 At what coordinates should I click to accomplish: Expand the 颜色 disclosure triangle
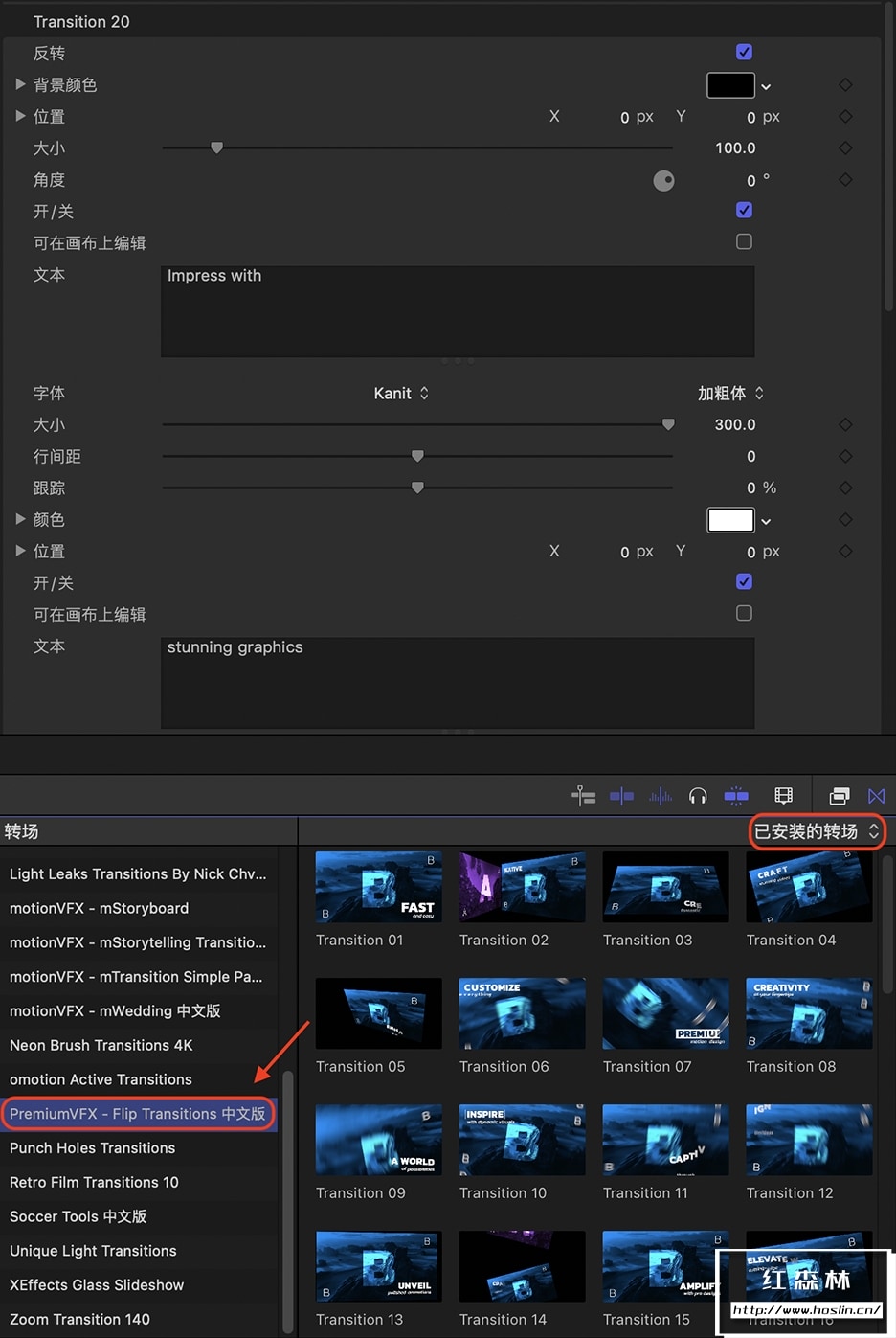pos(20,519)
